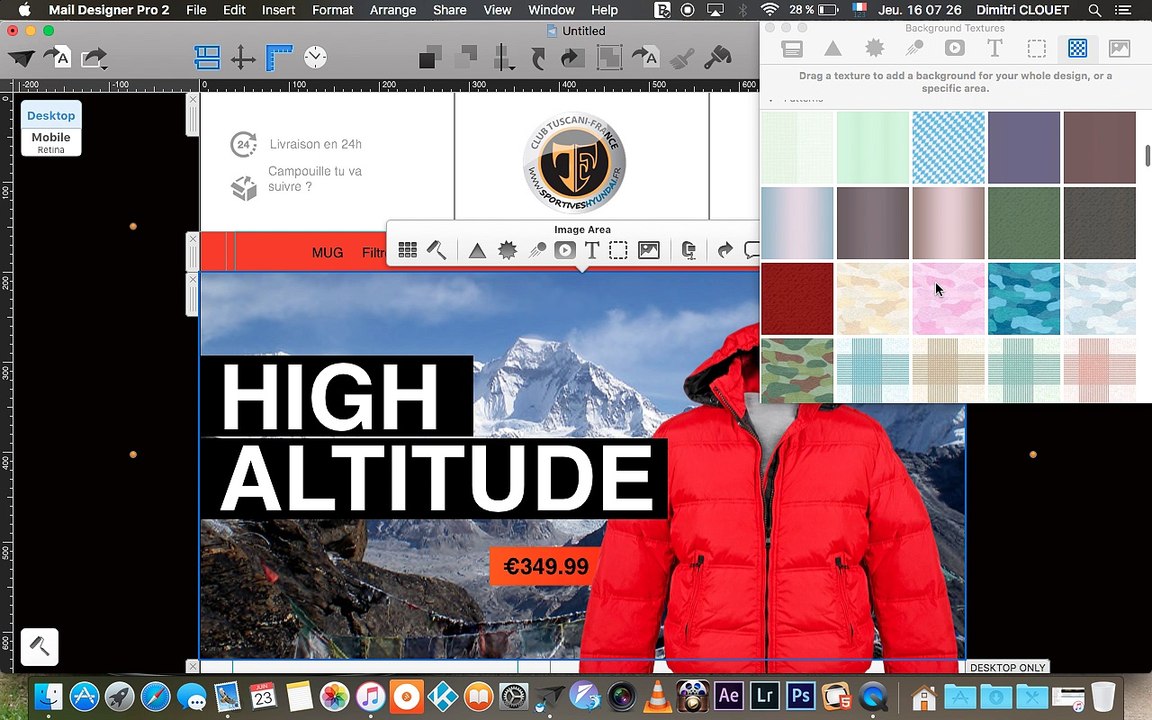Open the Insert menu
1152x720 pixels.
click(278, 10)
